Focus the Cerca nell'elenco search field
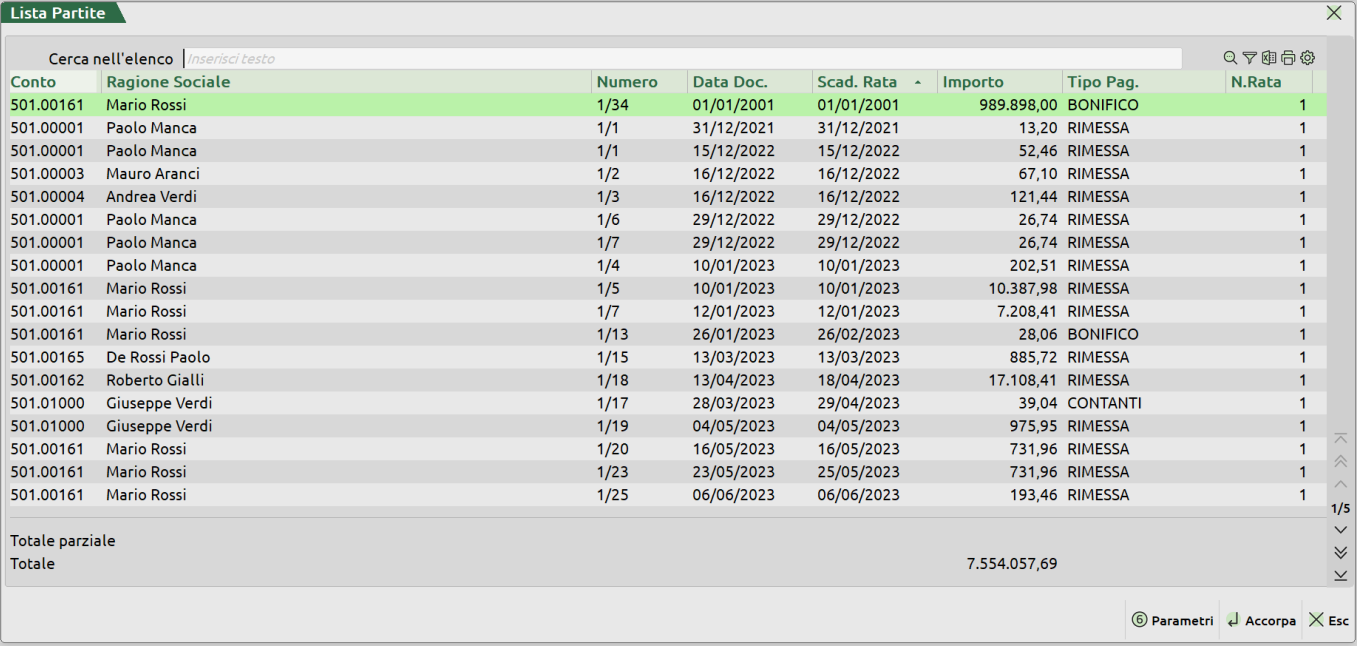The height and width of the screenshot is (648, 1357). click(680, 59)
